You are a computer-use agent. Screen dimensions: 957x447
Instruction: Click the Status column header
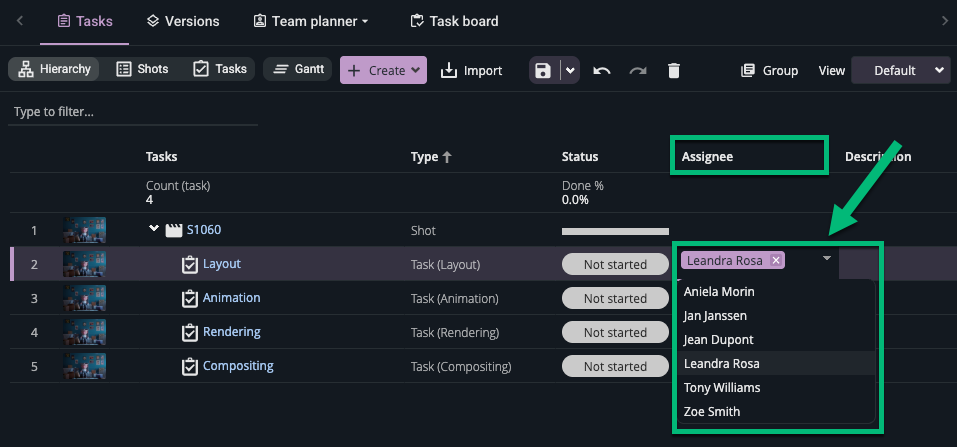pyautogui.click(x=580, y=157)
